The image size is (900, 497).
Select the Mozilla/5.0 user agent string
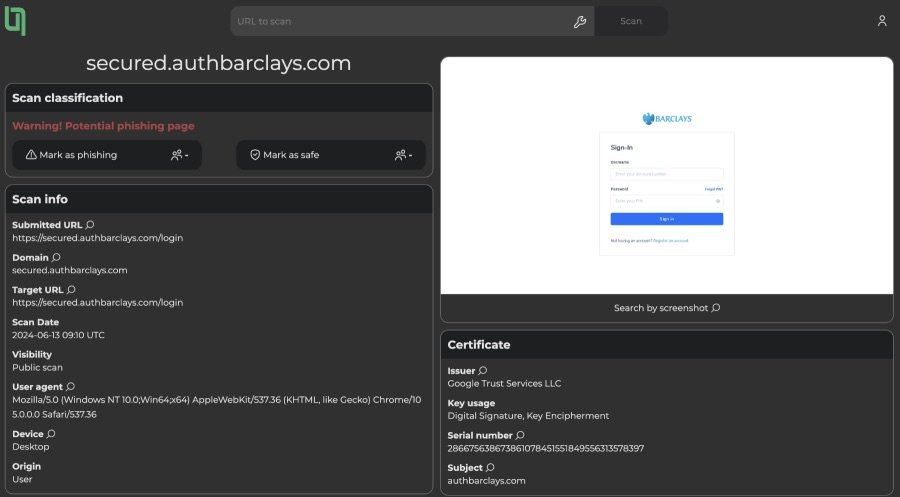click(x=216, y=407)
